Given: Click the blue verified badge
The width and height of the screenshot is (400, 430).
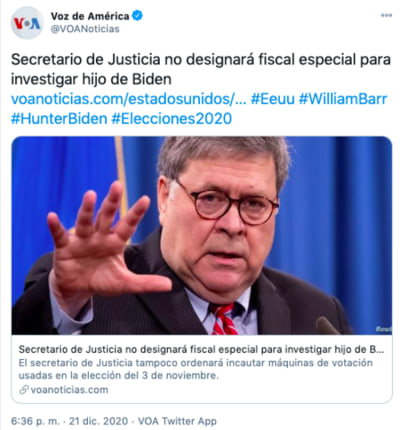Looking at the screenshot, I should click(137, 15).
